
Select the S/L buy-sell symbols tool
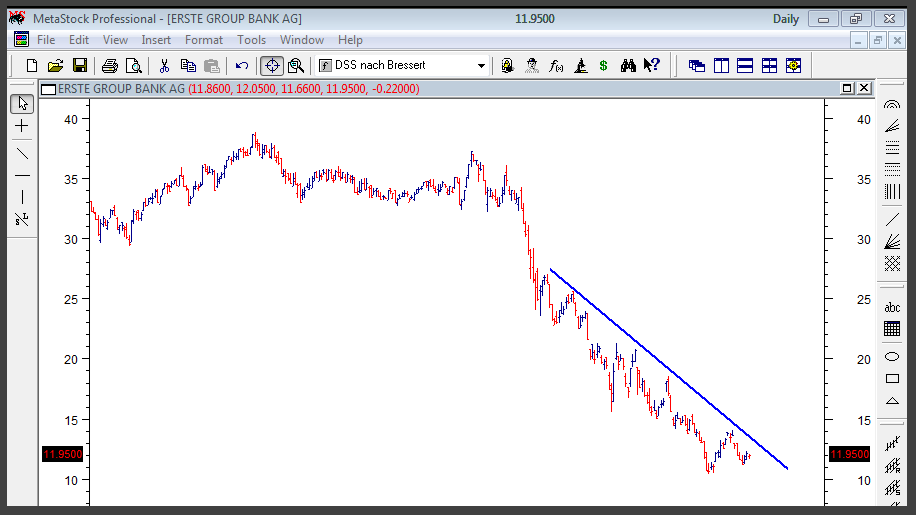pos(22,220)
